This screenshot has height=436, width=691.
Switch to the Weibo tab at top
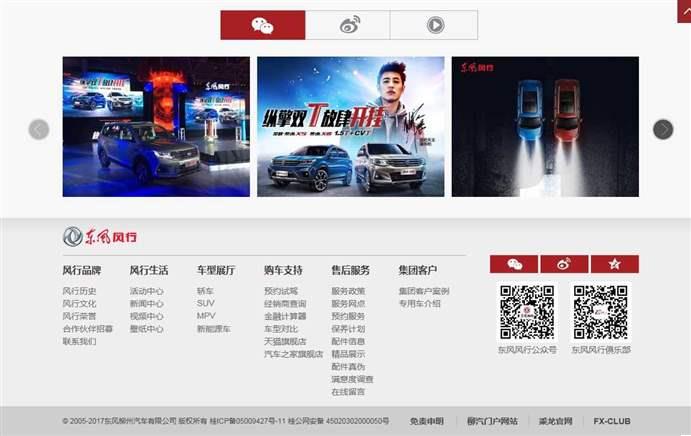coord(348,25)
